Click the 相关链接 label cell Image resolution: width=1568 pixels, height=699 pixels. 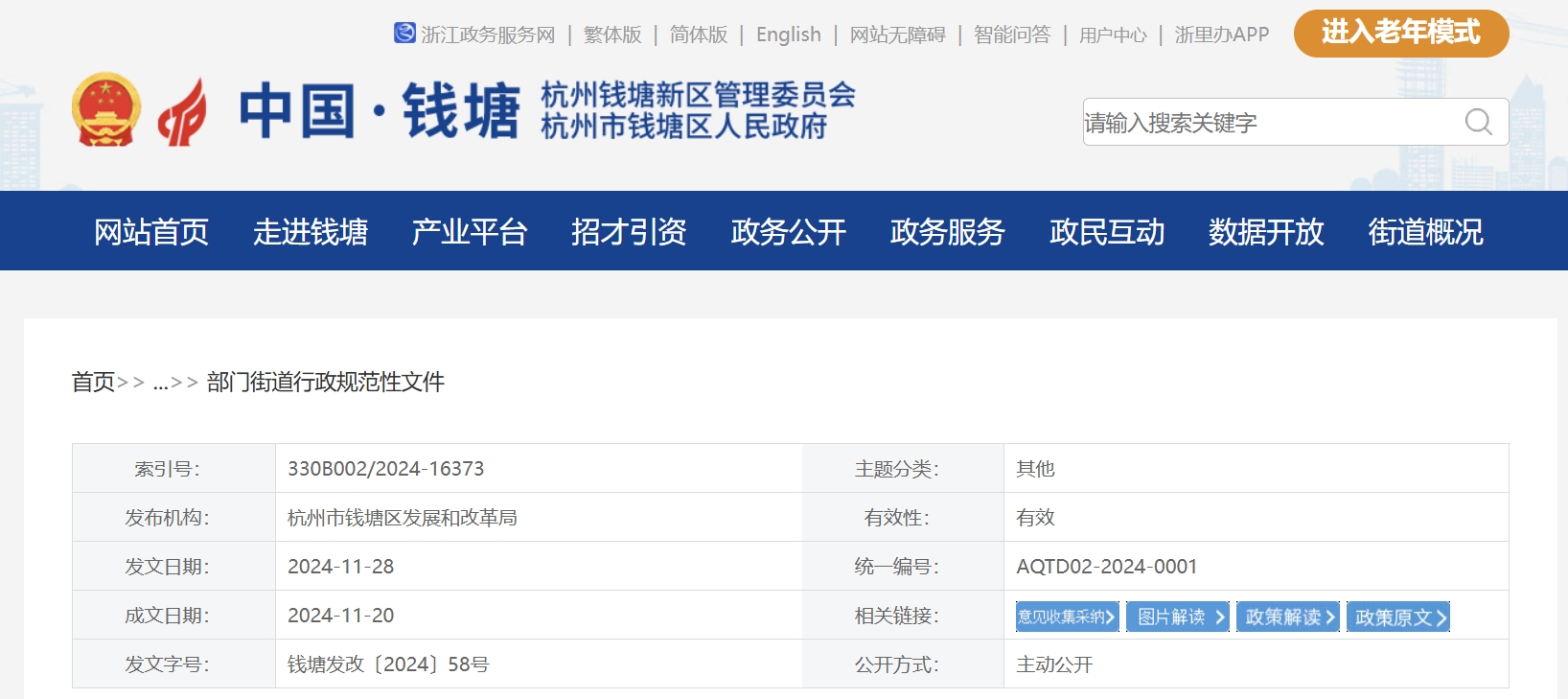(903, 615)
